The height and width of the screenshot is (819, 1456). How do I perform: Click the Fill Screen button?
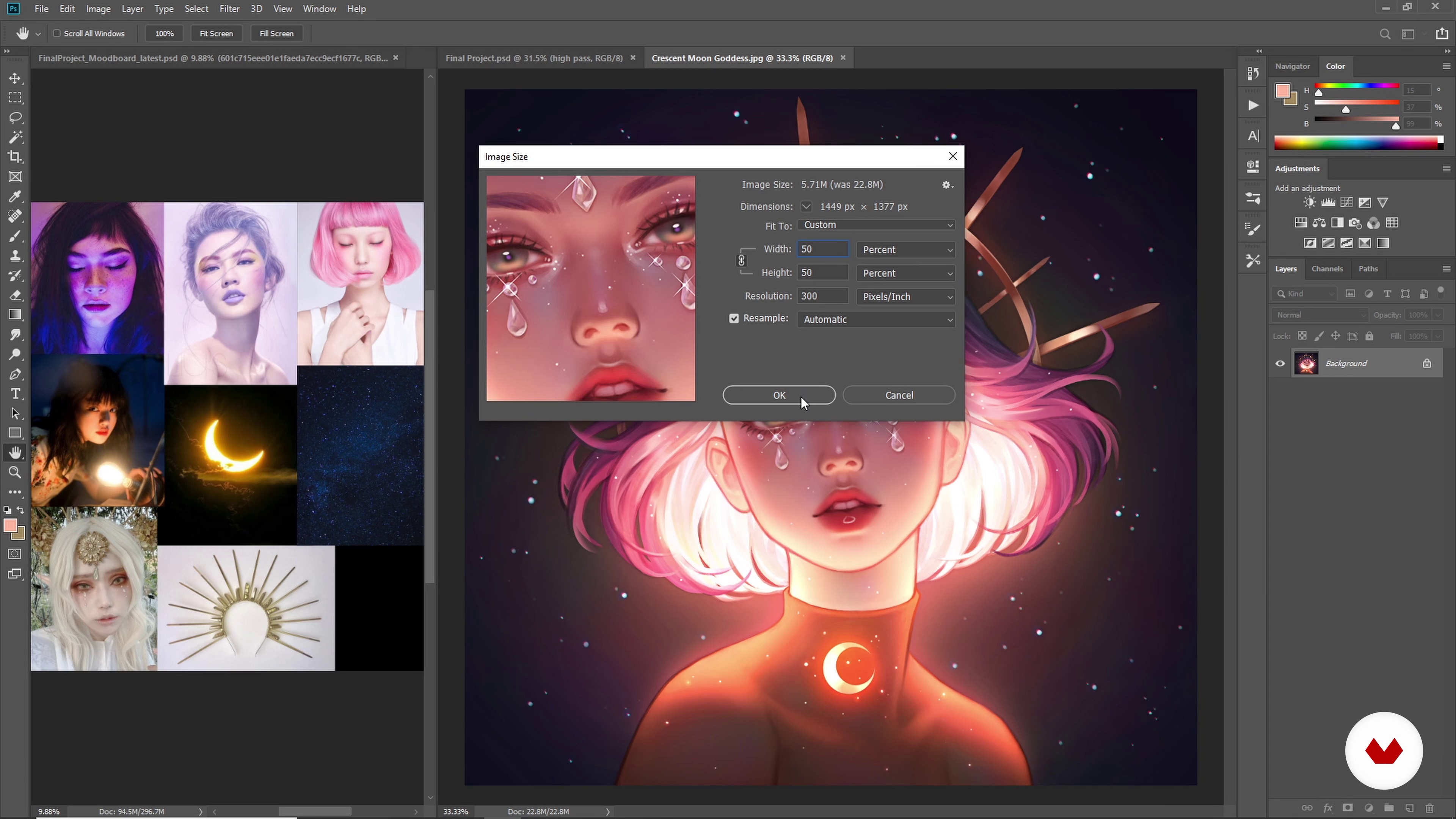pyautogui.click(x=276, y=33)
